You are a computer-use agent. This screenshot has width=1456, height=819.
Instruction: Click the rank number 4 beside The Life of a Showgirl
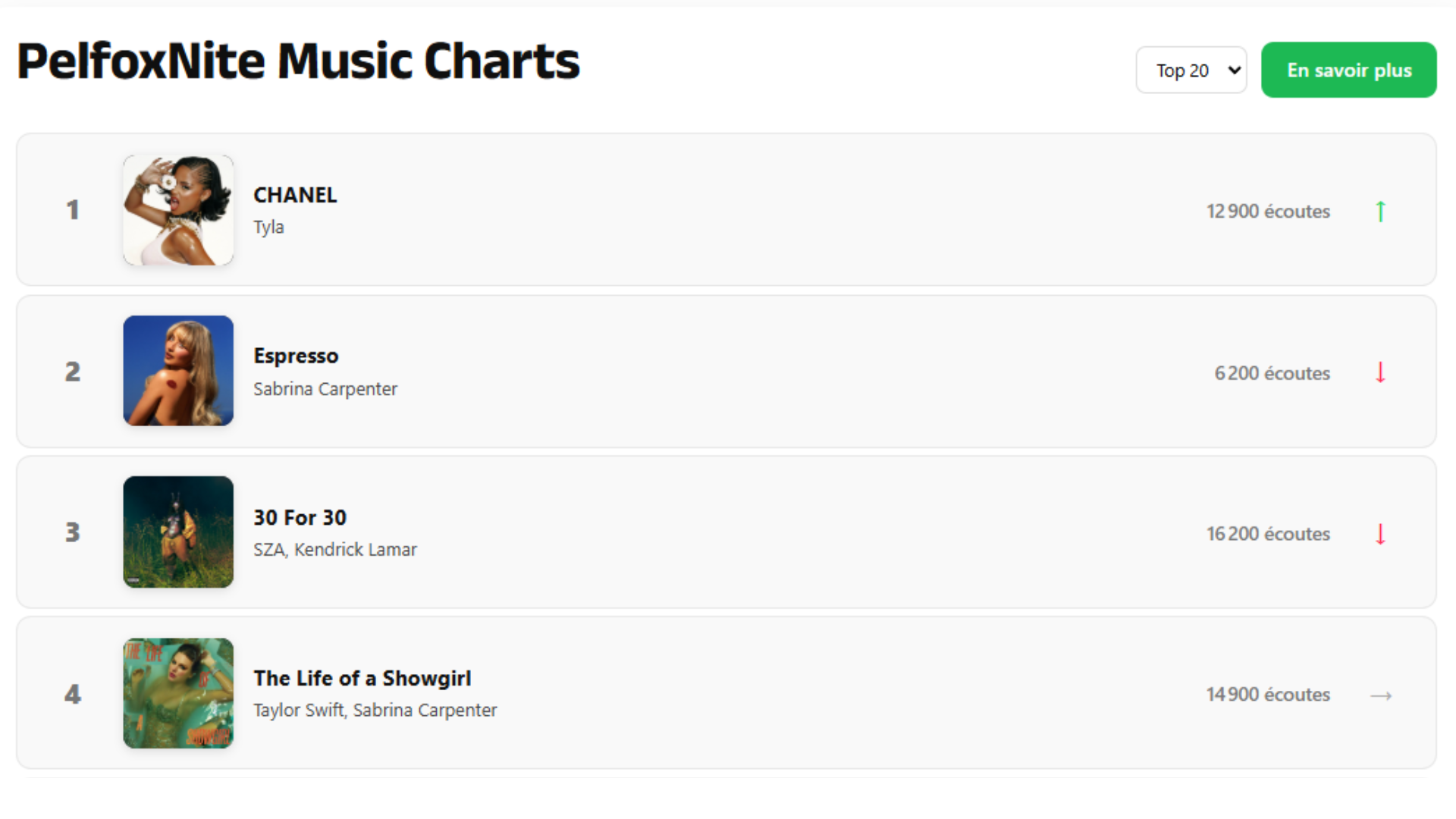pos(73,695)
